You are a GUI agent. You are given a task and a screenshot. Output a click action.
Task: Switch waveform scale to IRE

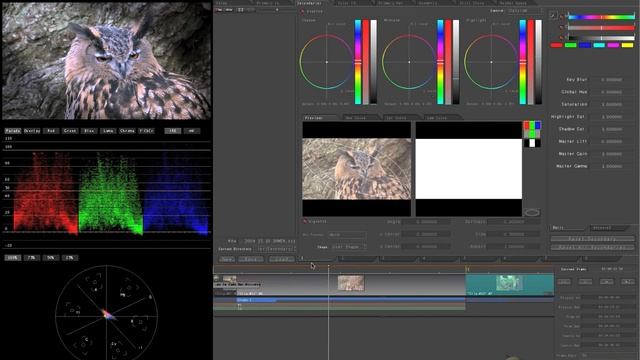point(172,131)
